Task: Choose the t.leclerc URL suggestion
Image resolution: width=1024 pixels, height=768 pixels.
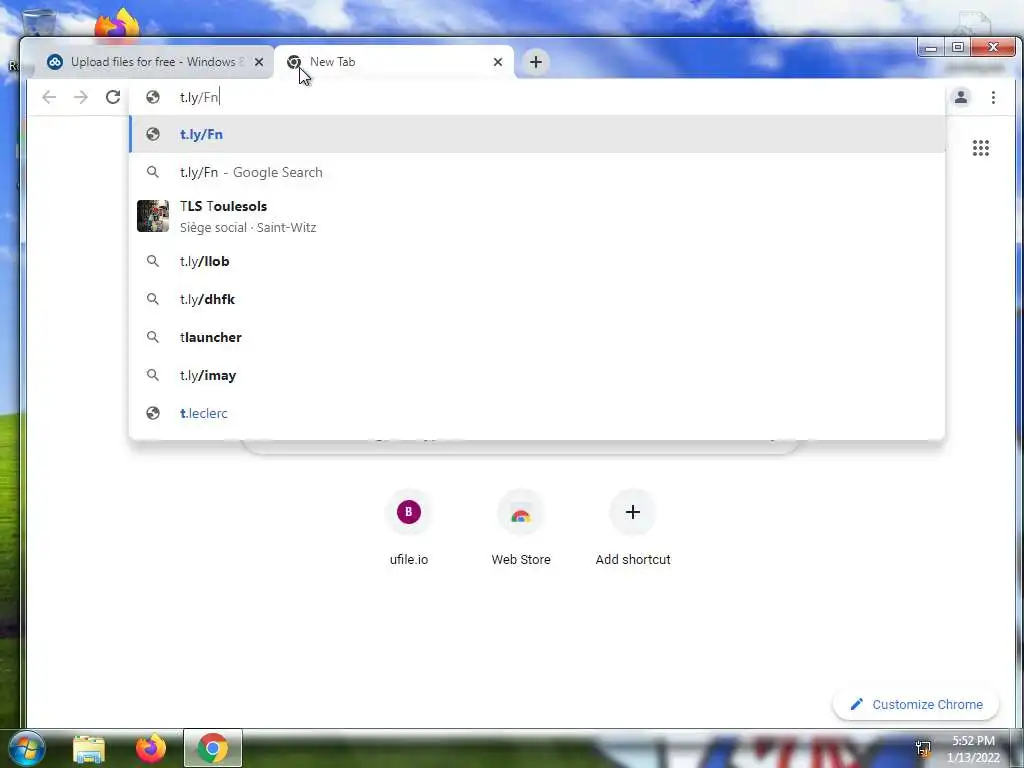Action: [537, 413]
